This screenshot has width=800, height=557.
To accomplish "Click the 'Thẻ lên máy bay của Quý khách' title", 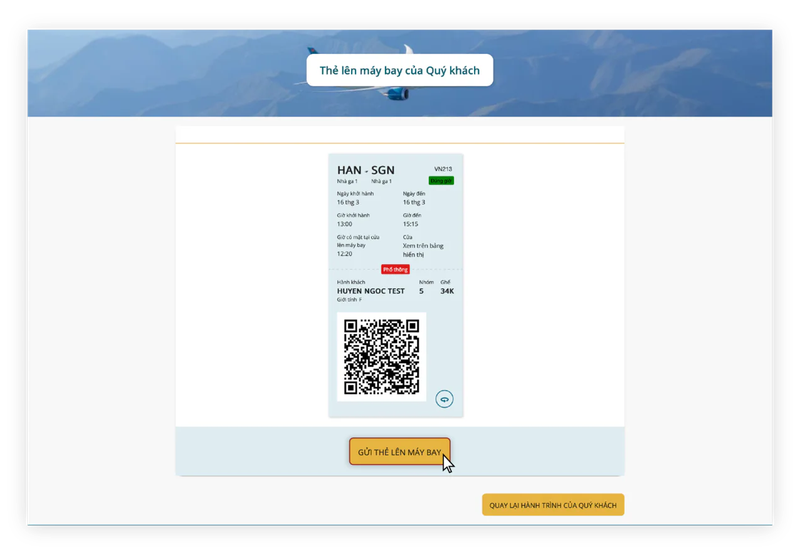I will tap(399, 70).
